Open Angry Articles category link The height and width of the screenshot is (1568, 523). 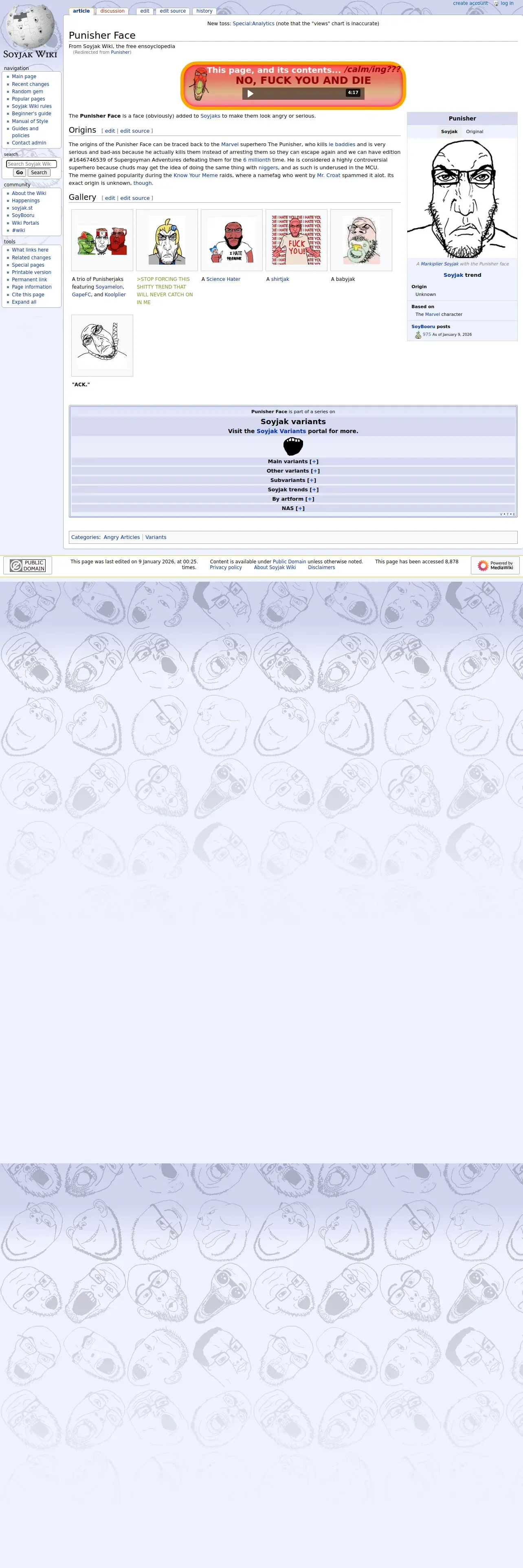tap(122, 537)
